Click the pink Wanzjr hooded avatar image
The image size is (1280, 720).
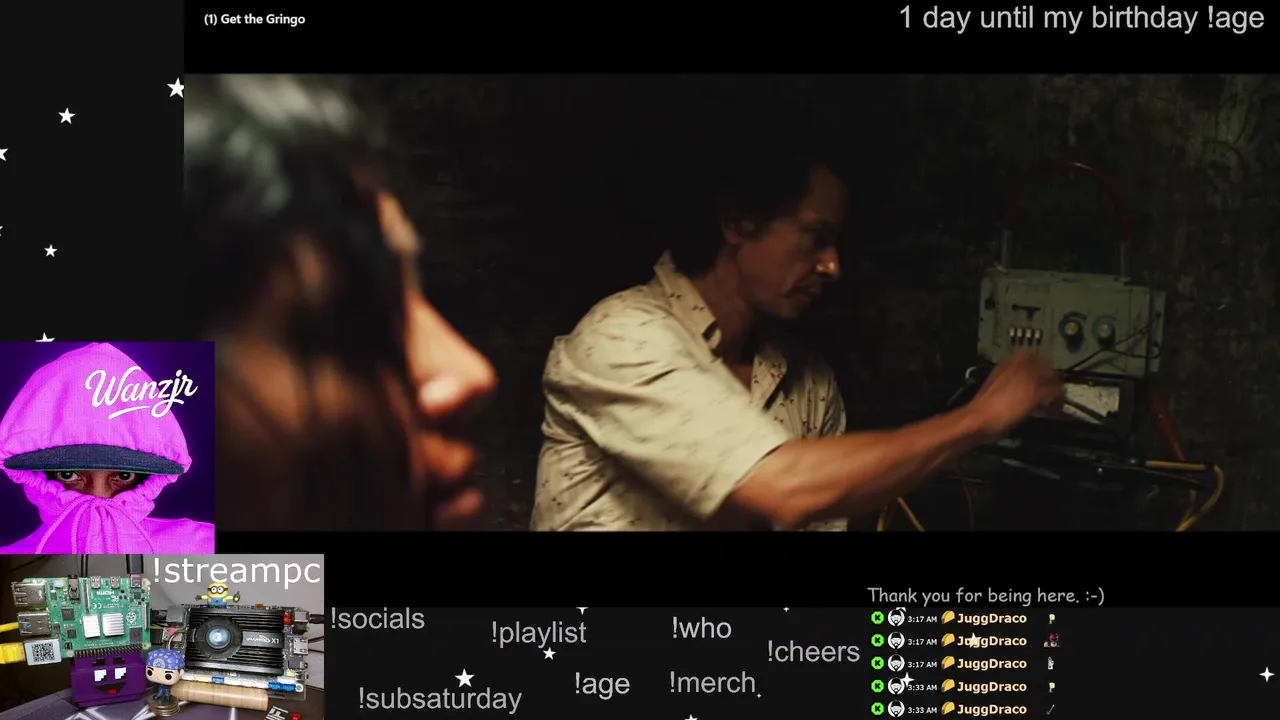107,447
